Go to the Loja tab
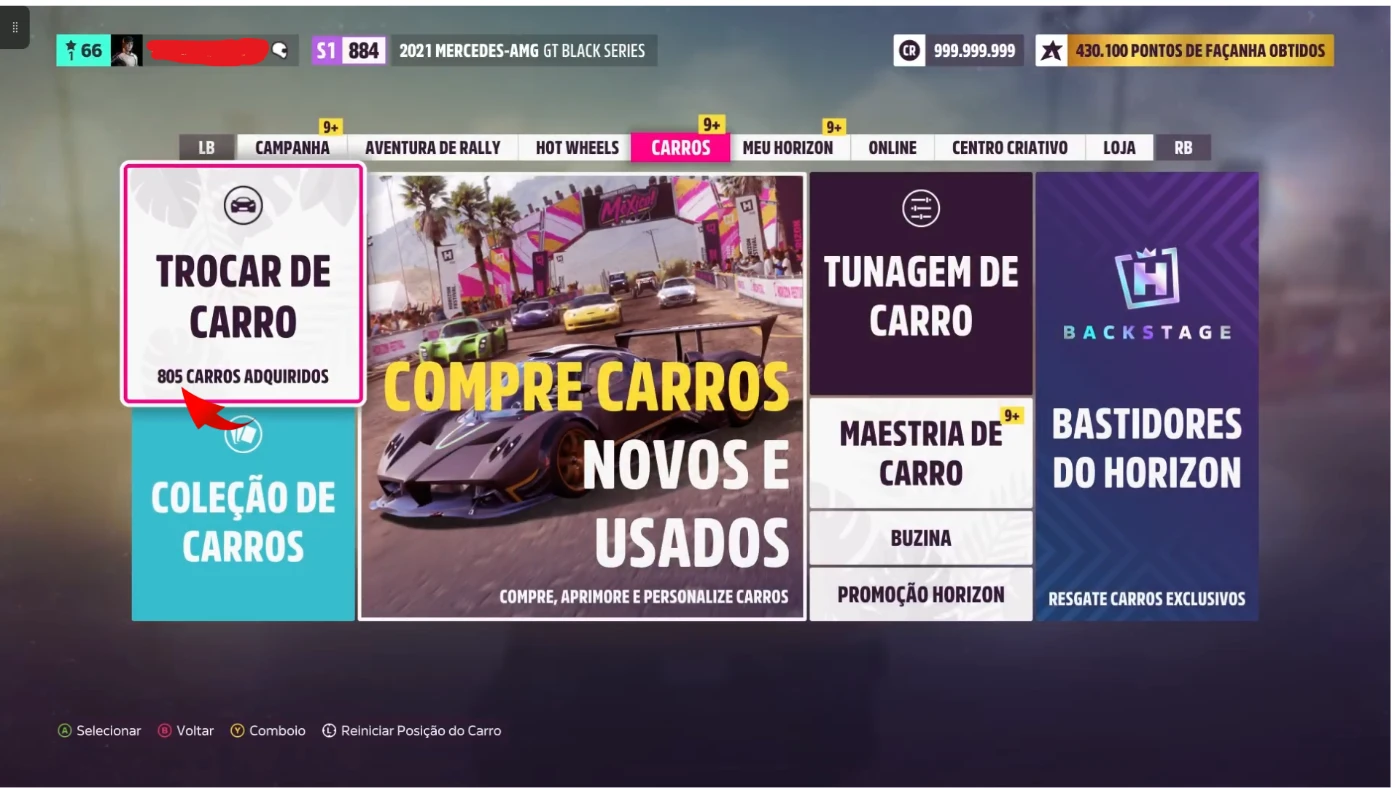Screen dimensions: 1400x788 coord(1118,148)
